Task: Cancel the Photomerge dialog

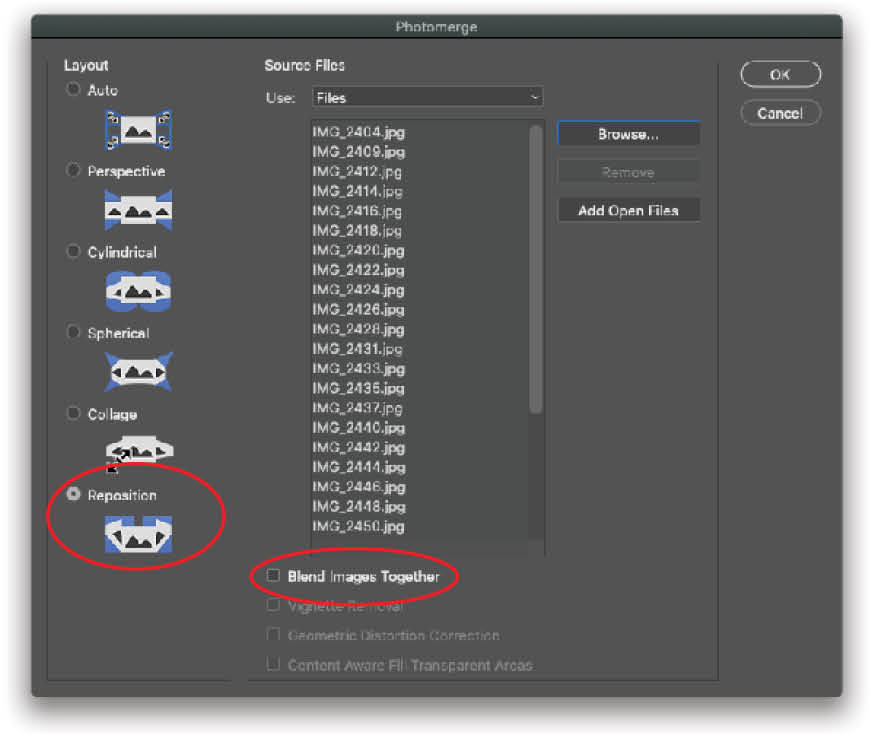Action: (780, 113)
